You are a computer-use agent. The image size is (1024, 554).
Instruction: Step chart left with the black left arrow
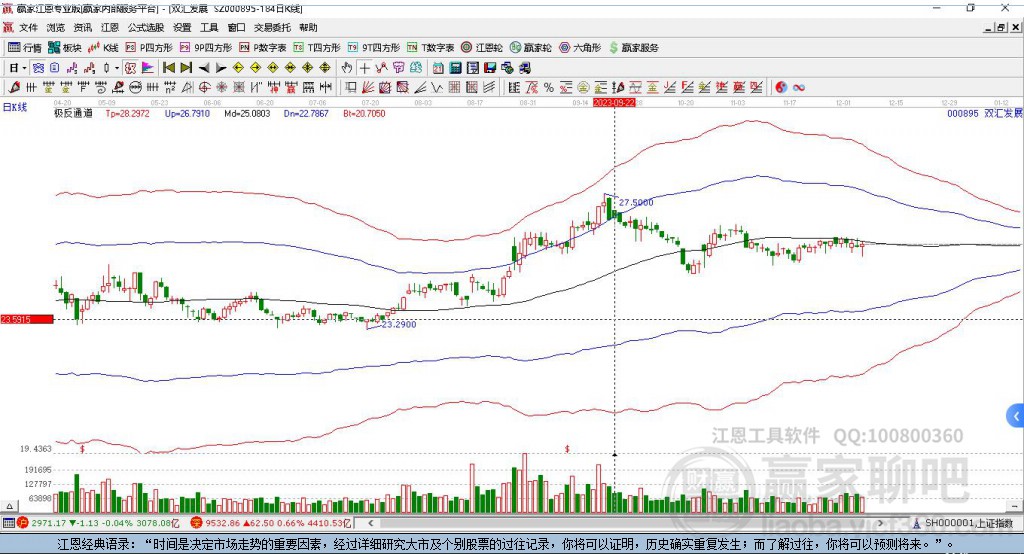click(204, 68)
